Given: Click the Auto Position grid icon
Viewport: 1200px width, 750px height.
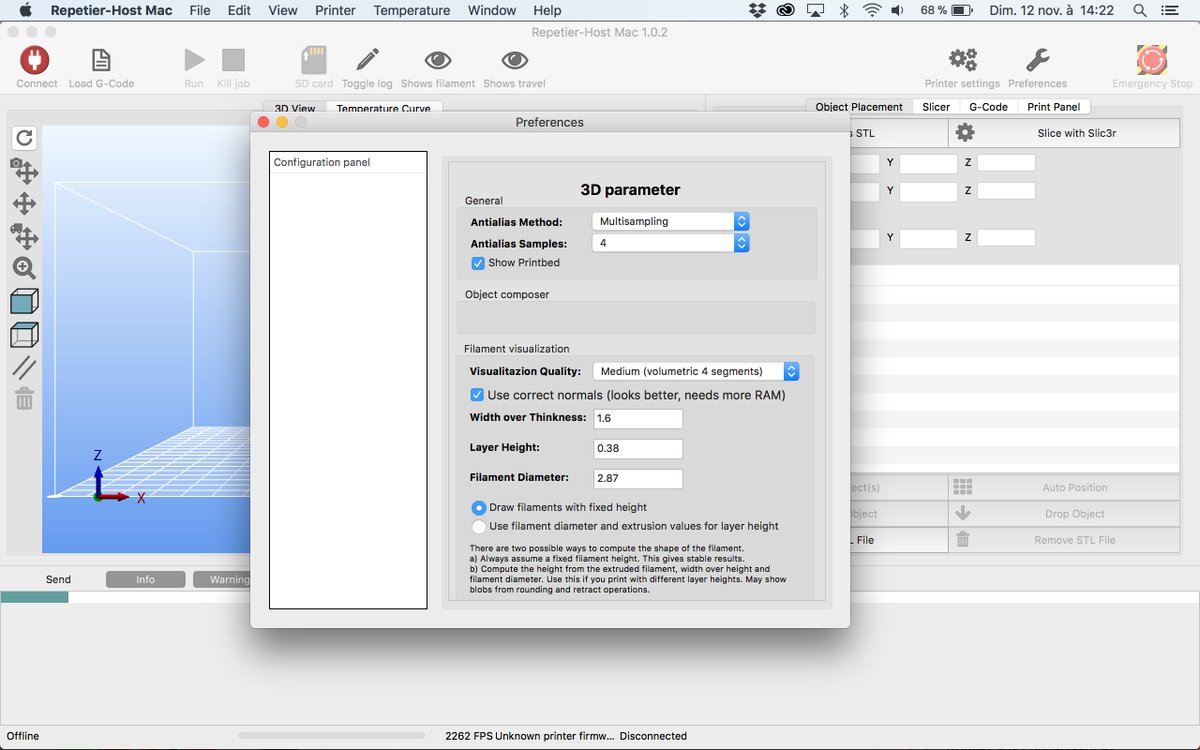Looking at the screenshot, I should coord(963,487).
